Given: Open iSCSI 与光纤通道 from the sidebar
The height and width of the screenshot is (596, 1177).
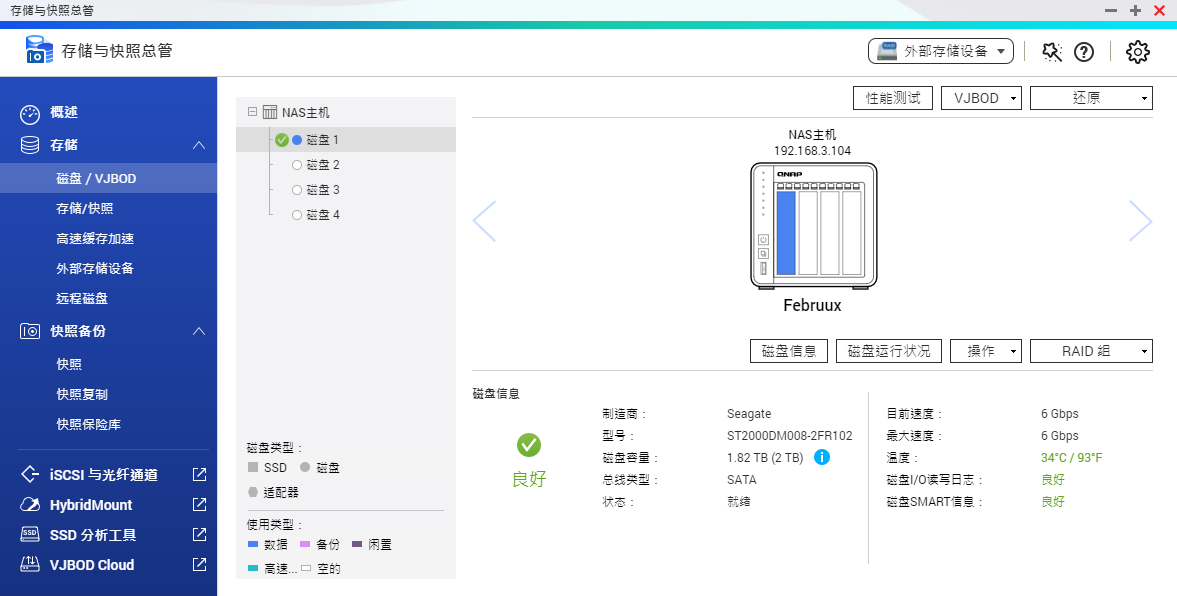Looking at the screenshot, I should pos(94,474).
